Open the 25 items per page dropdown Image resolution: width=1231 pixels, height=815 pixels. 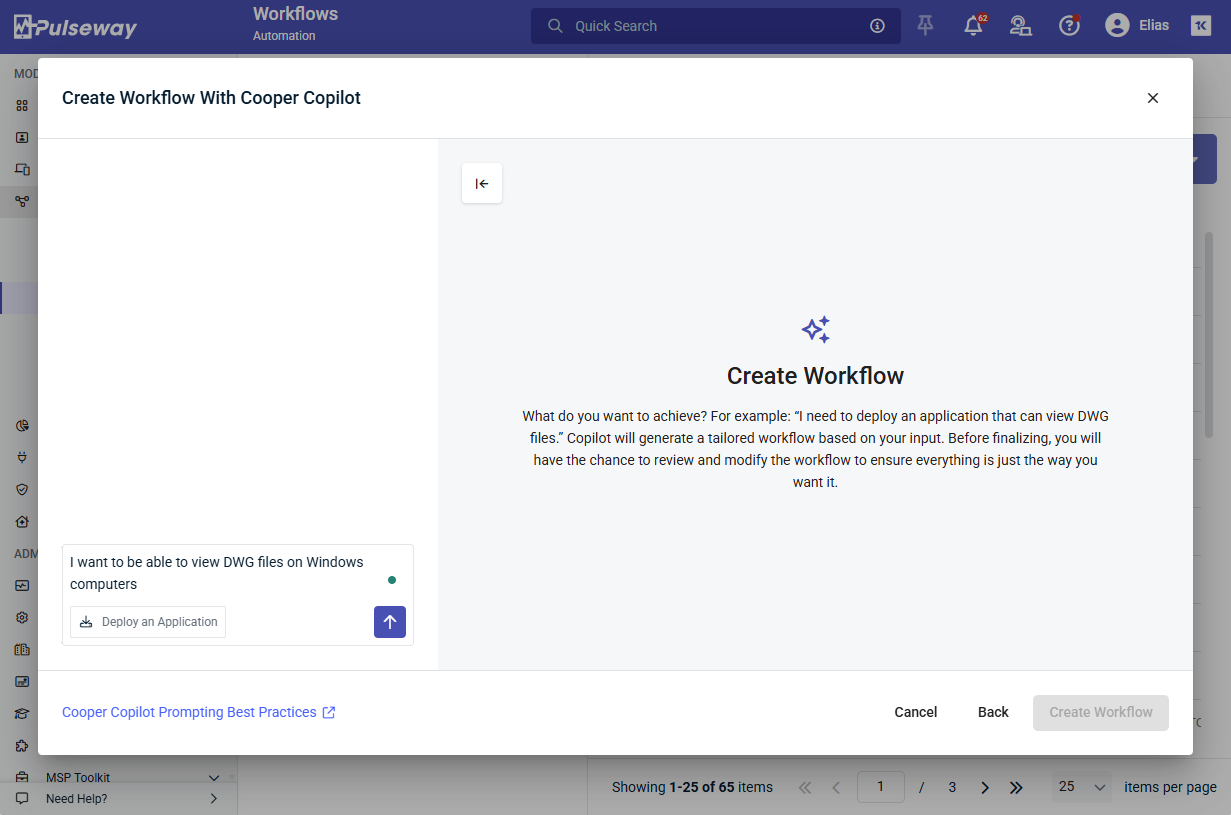[1082, 787]
